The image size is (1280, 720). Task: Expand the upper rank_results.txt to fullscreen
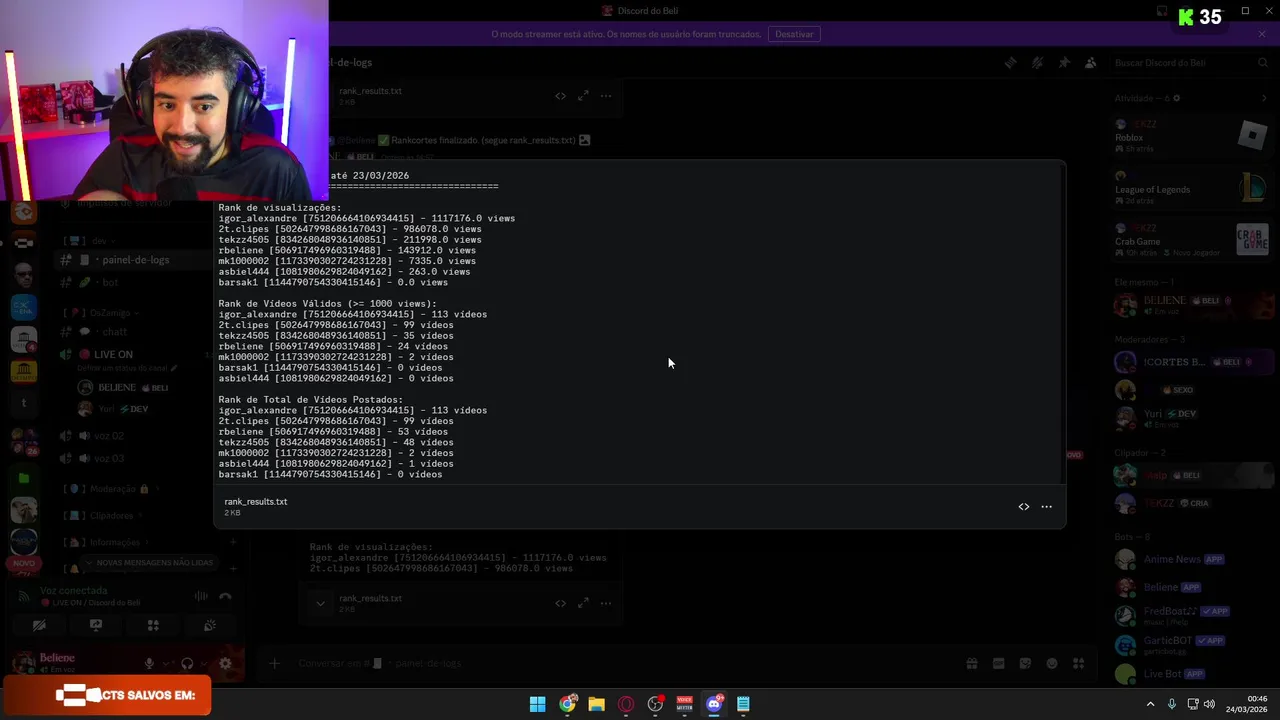click(583, 96)
